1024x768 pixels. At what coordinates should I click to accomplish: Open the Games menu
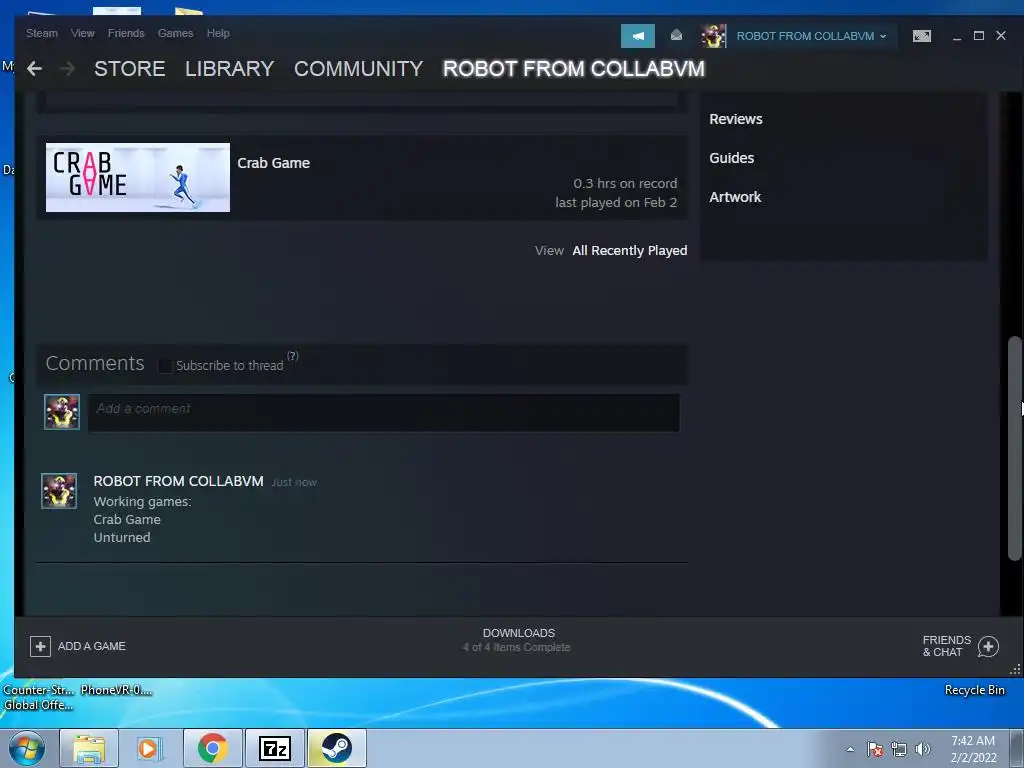176,33
